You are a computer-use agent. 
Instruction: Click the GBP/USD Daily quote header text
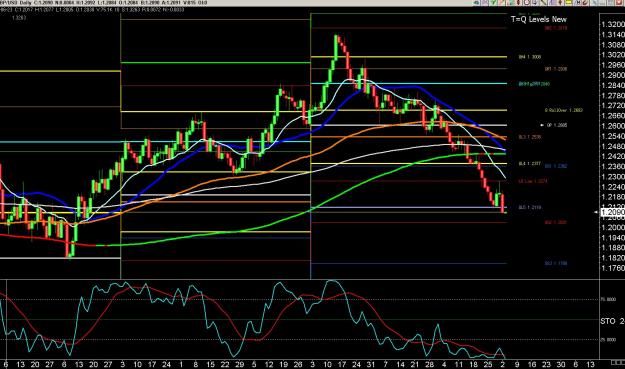coord(104,3)
